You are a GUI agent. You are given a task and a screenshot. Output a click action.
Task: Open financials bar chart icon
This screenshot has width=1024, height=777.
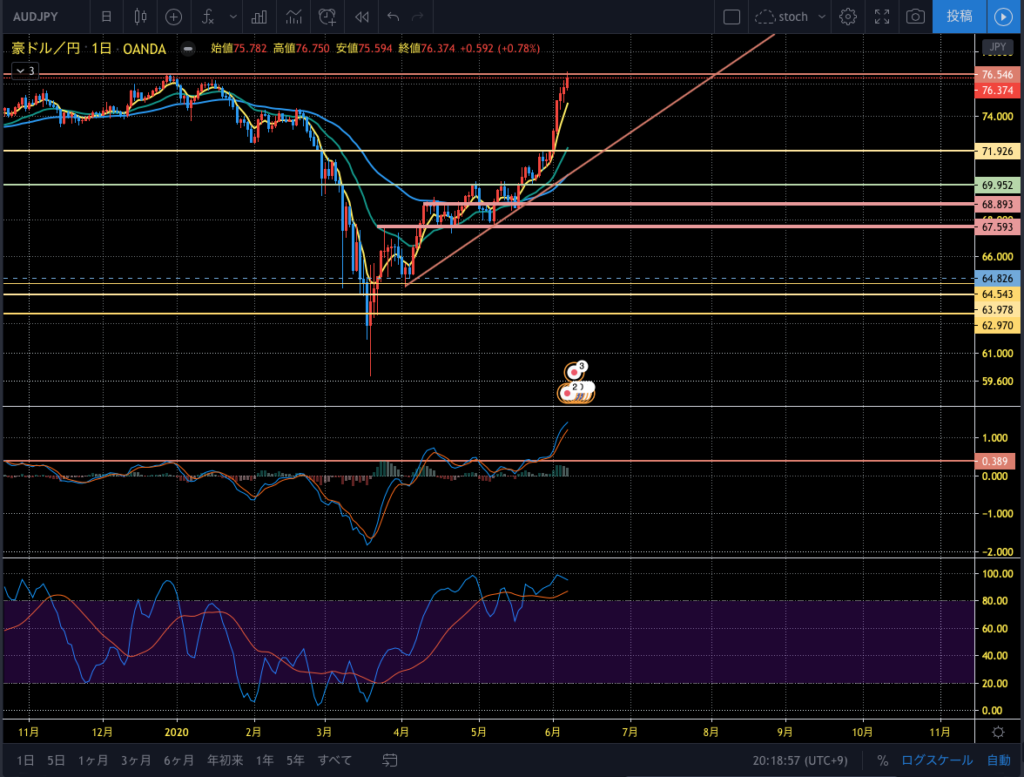pyautogui.click(x=259, y=16)
